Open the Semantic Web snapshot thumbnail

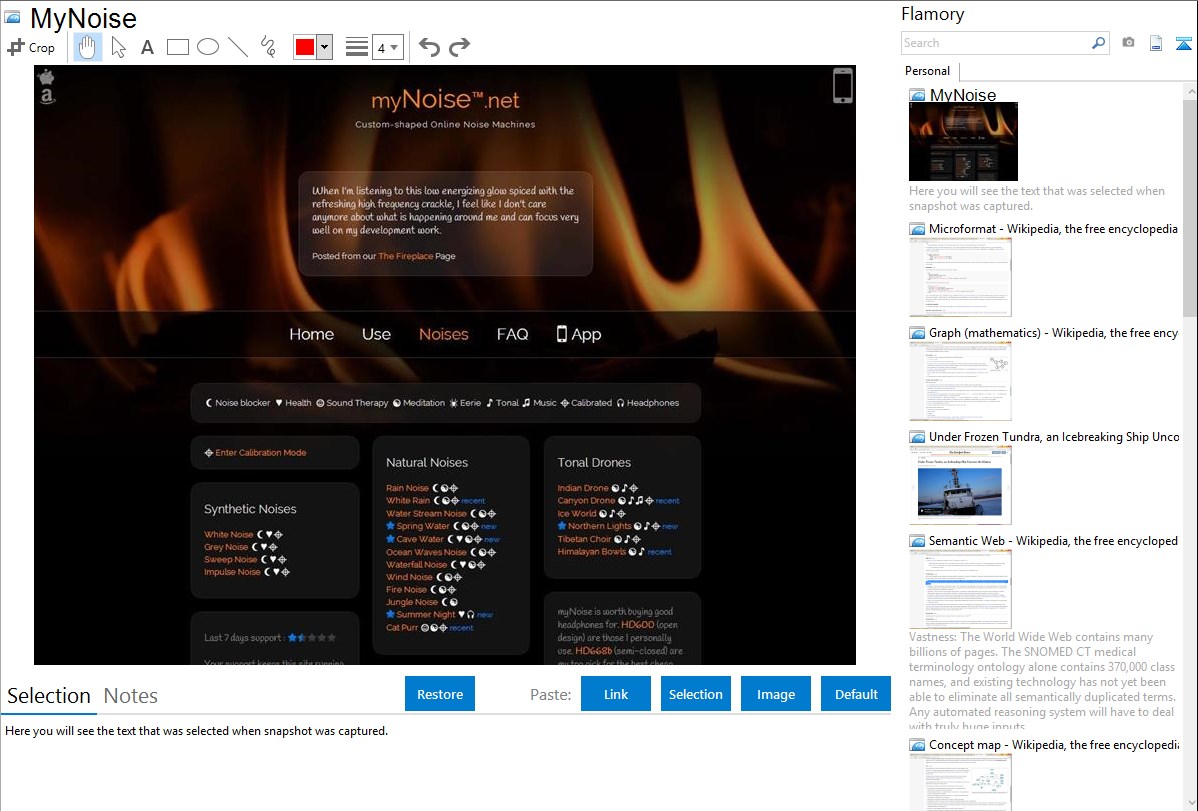click(x=960, y=588)
